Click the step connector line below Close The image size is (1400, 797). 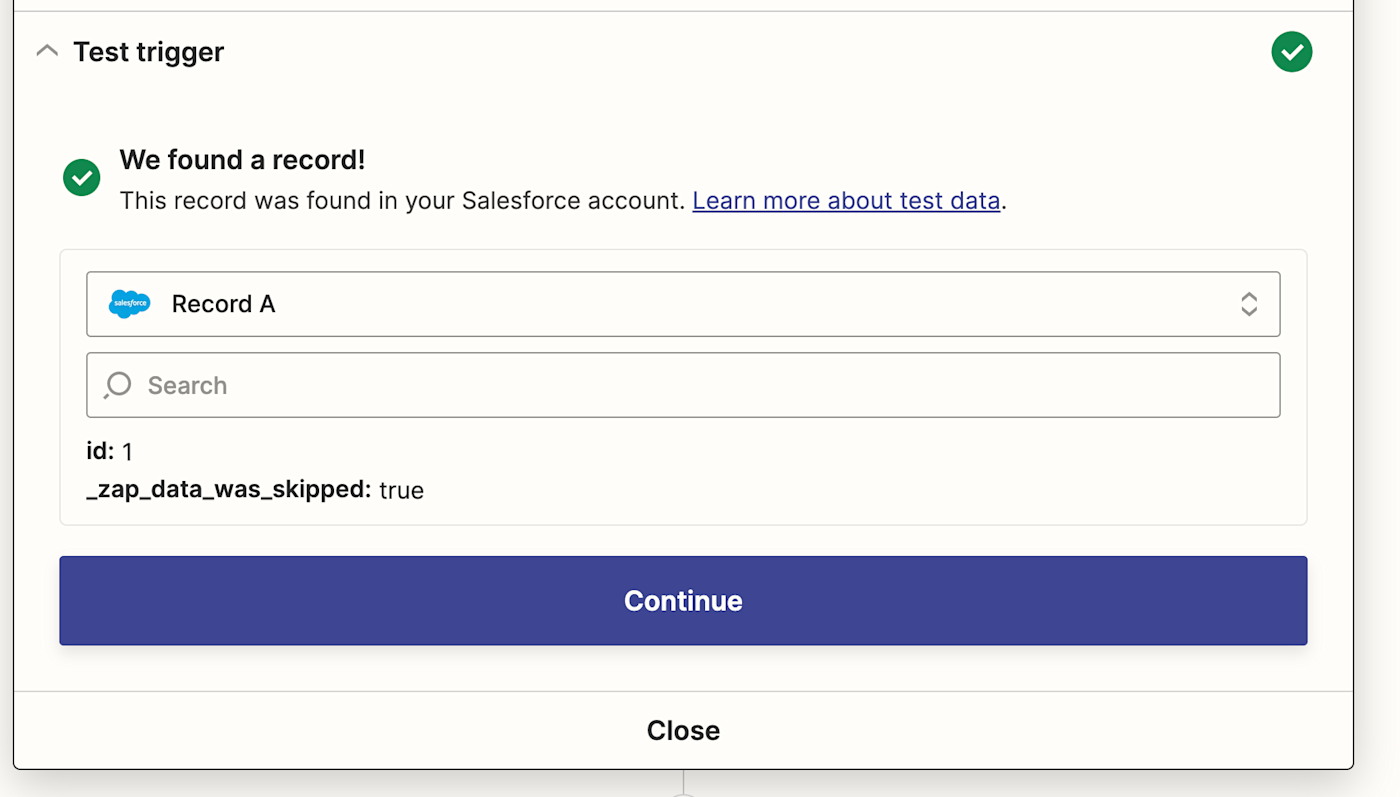pos(683,783)
